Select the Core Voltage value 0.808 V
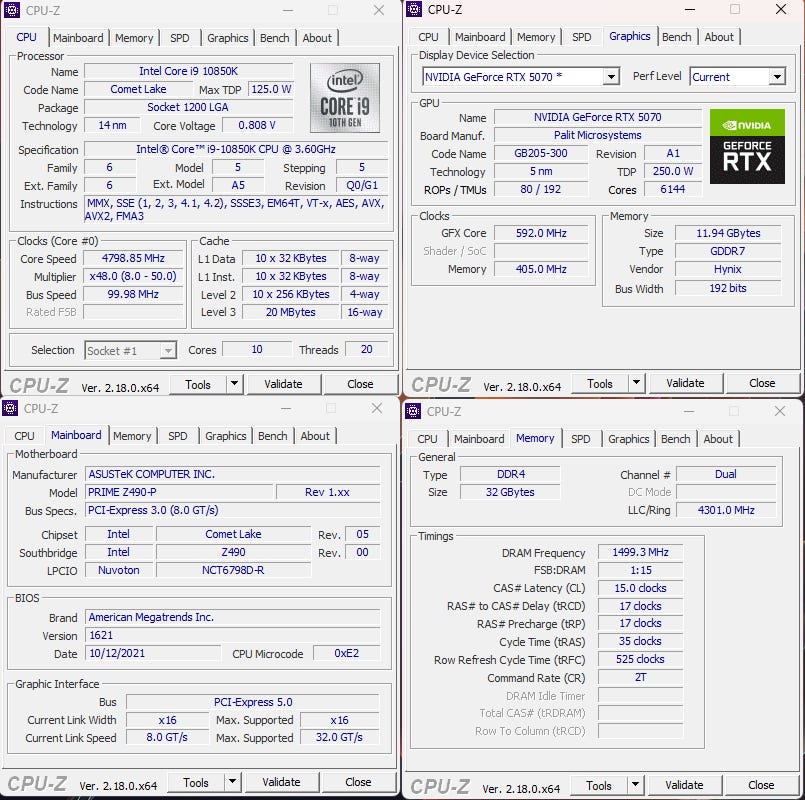805x800 pixels. [x=257, y=125]
